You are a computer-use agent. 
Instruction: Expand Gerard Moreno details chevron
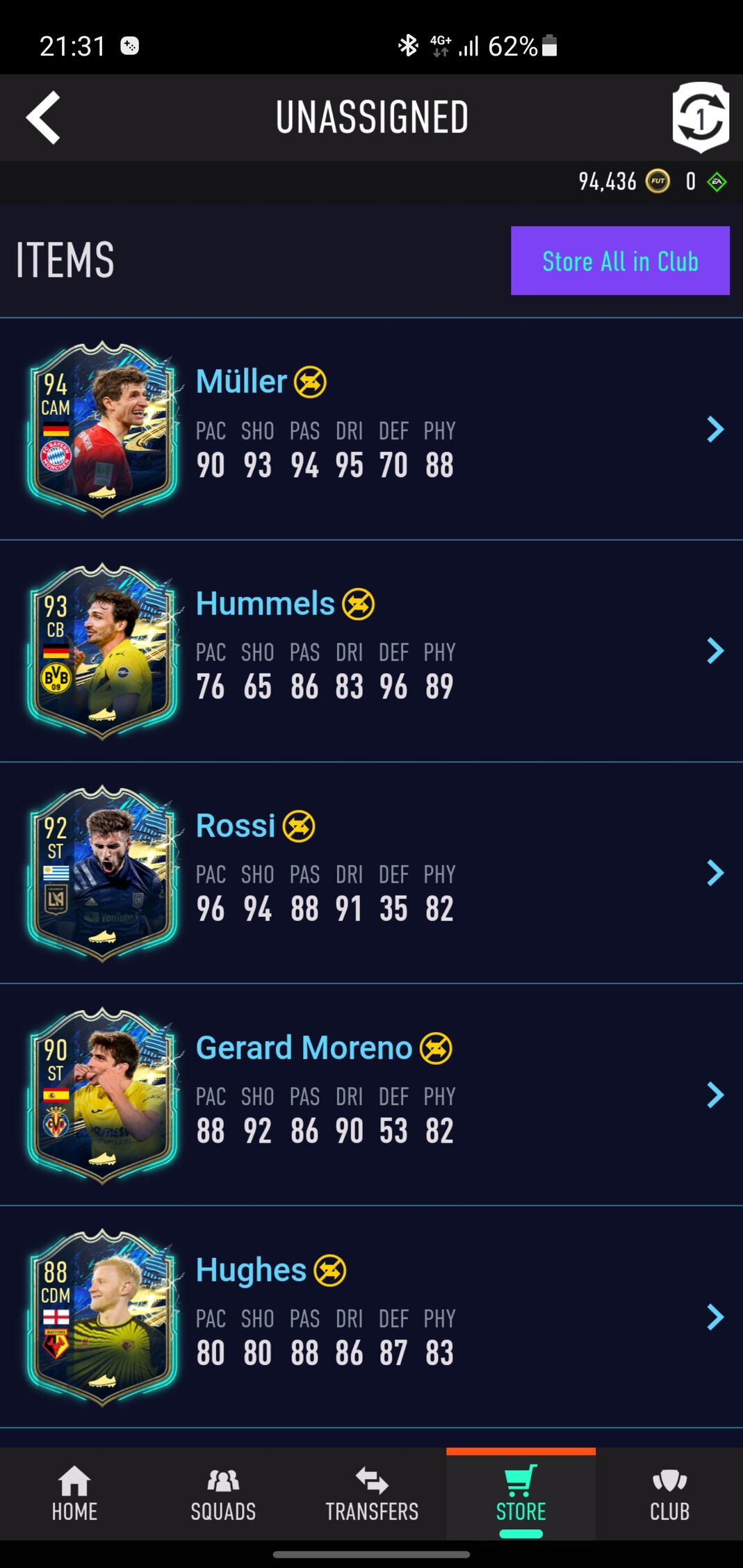[715, 1095]
